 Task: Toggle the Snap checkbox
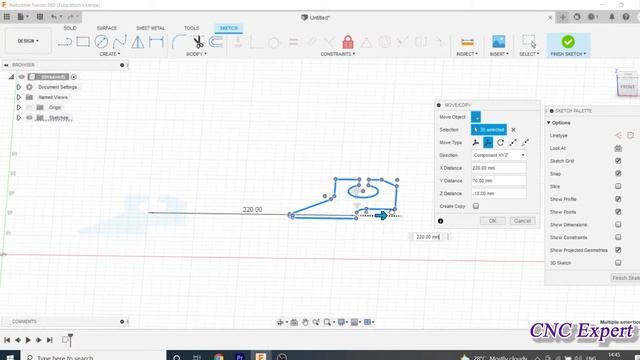(618, 173)
